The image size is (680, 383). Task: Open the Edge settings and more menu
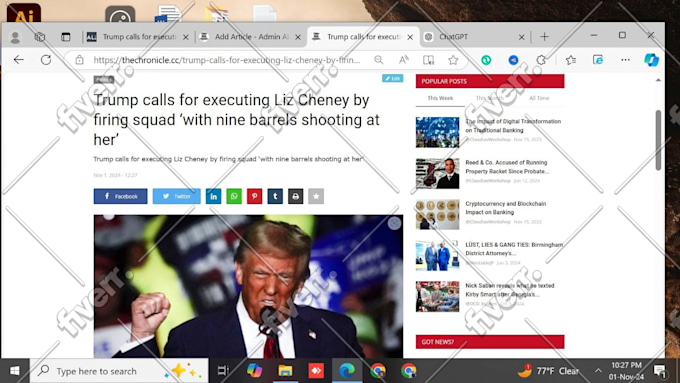625,60
